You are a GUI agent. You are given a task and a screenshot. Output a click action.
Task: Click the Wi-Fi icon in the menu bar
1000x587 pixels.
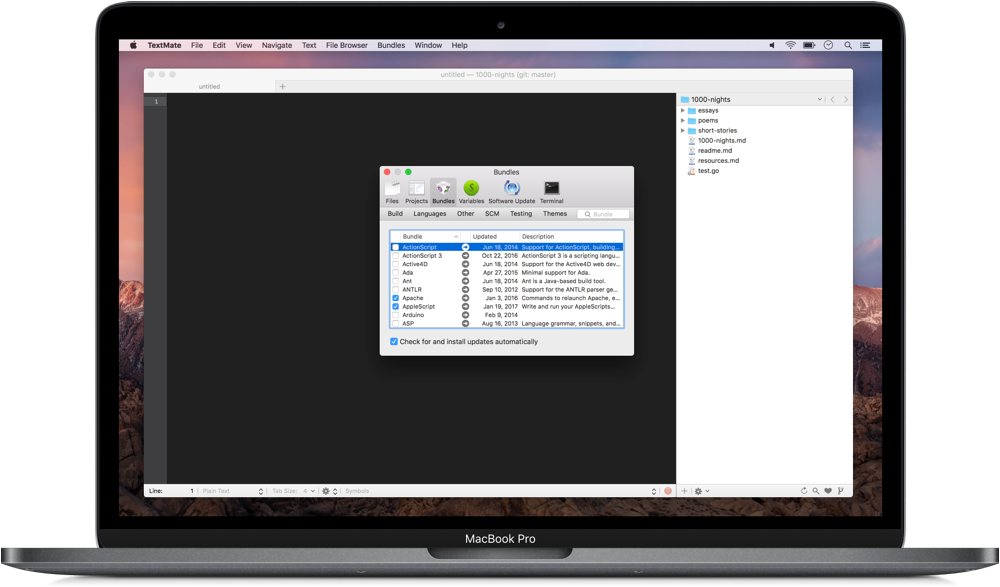(790, 45)
